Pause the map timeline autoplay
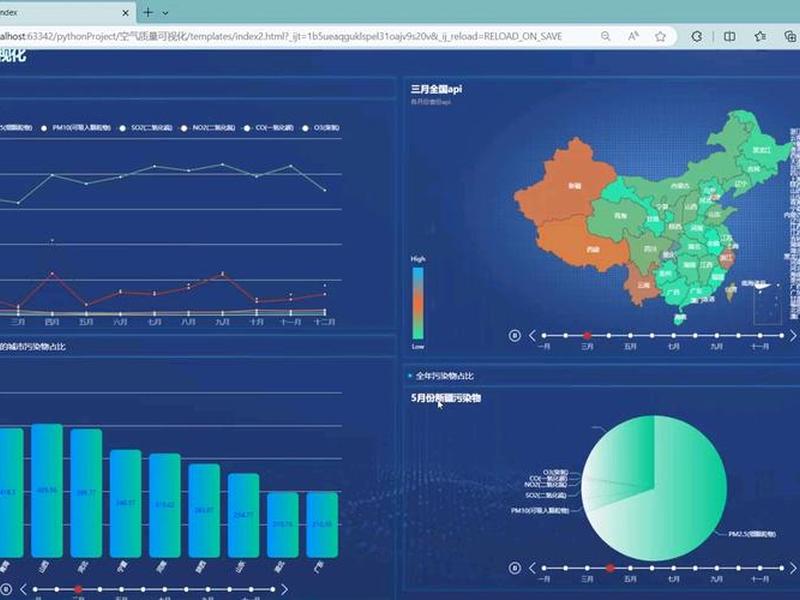This screenshot has width=800, height=600. tap(514, 335)
